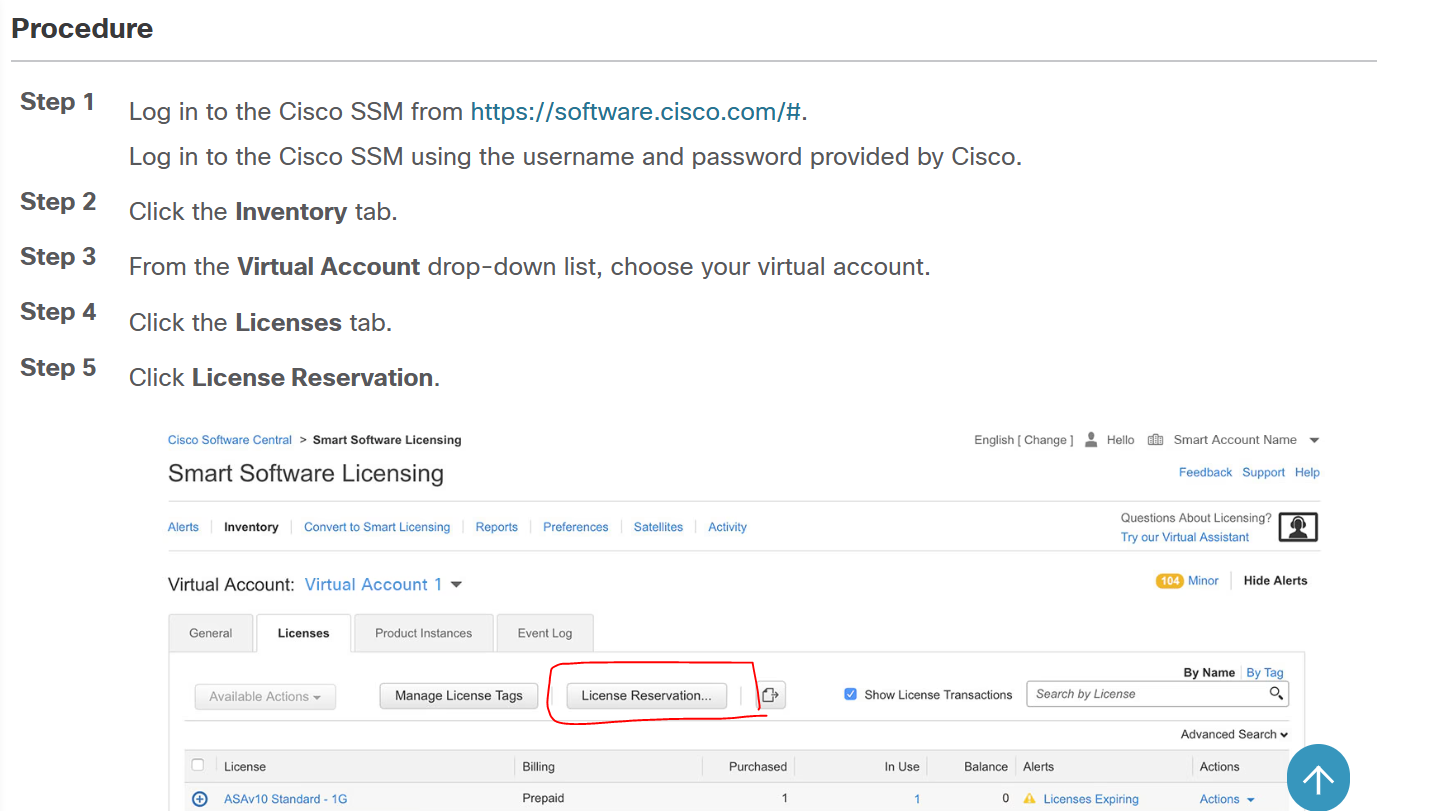Image resolution: width=1440 pixels, height=811 pixels.
Task: Select the By Name view option
Action: coord(1209,673)
